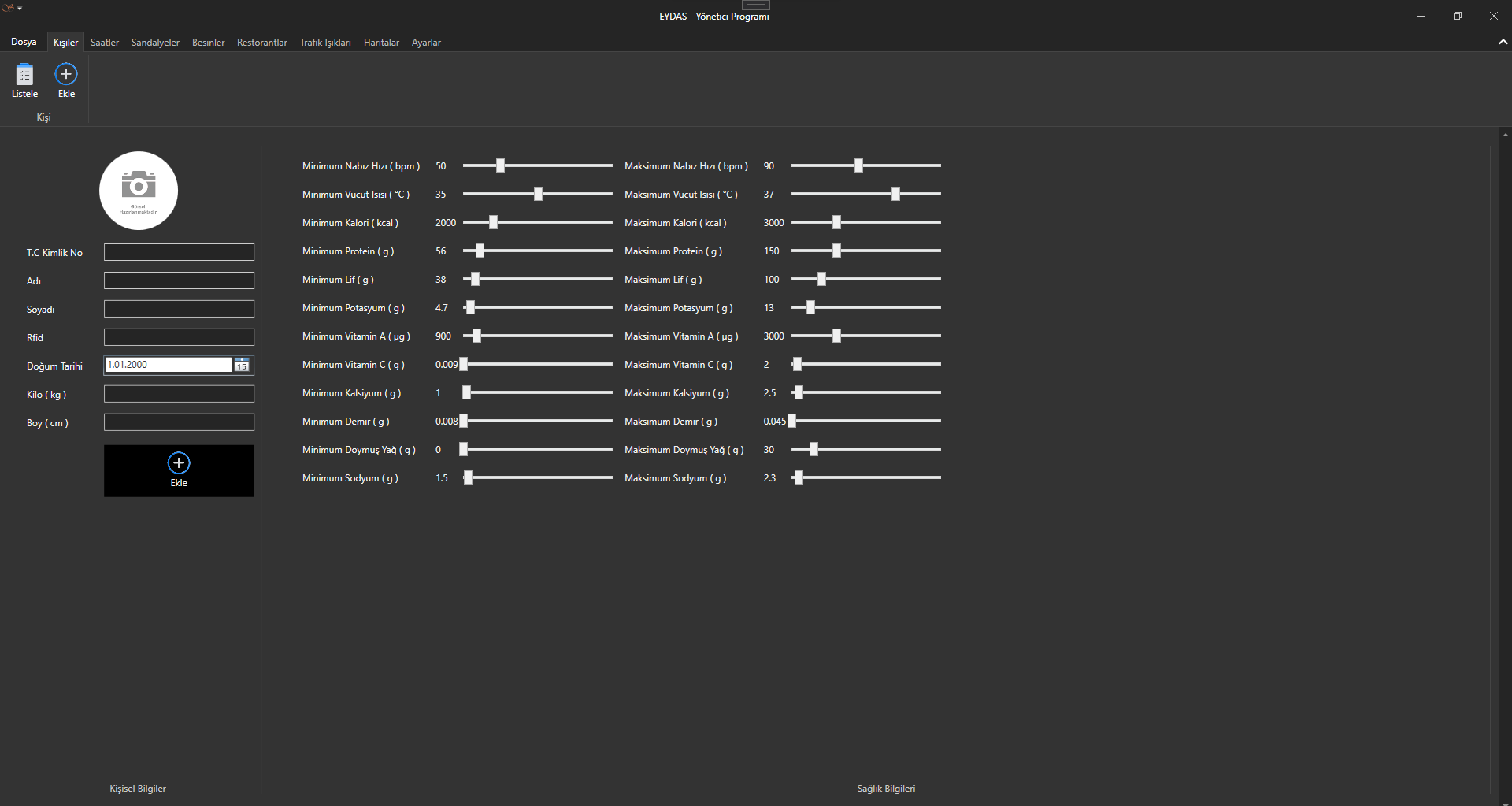This screenshot has height=806, width=1512.
Task: Click the camera photo placeholder
Action: 139,191
